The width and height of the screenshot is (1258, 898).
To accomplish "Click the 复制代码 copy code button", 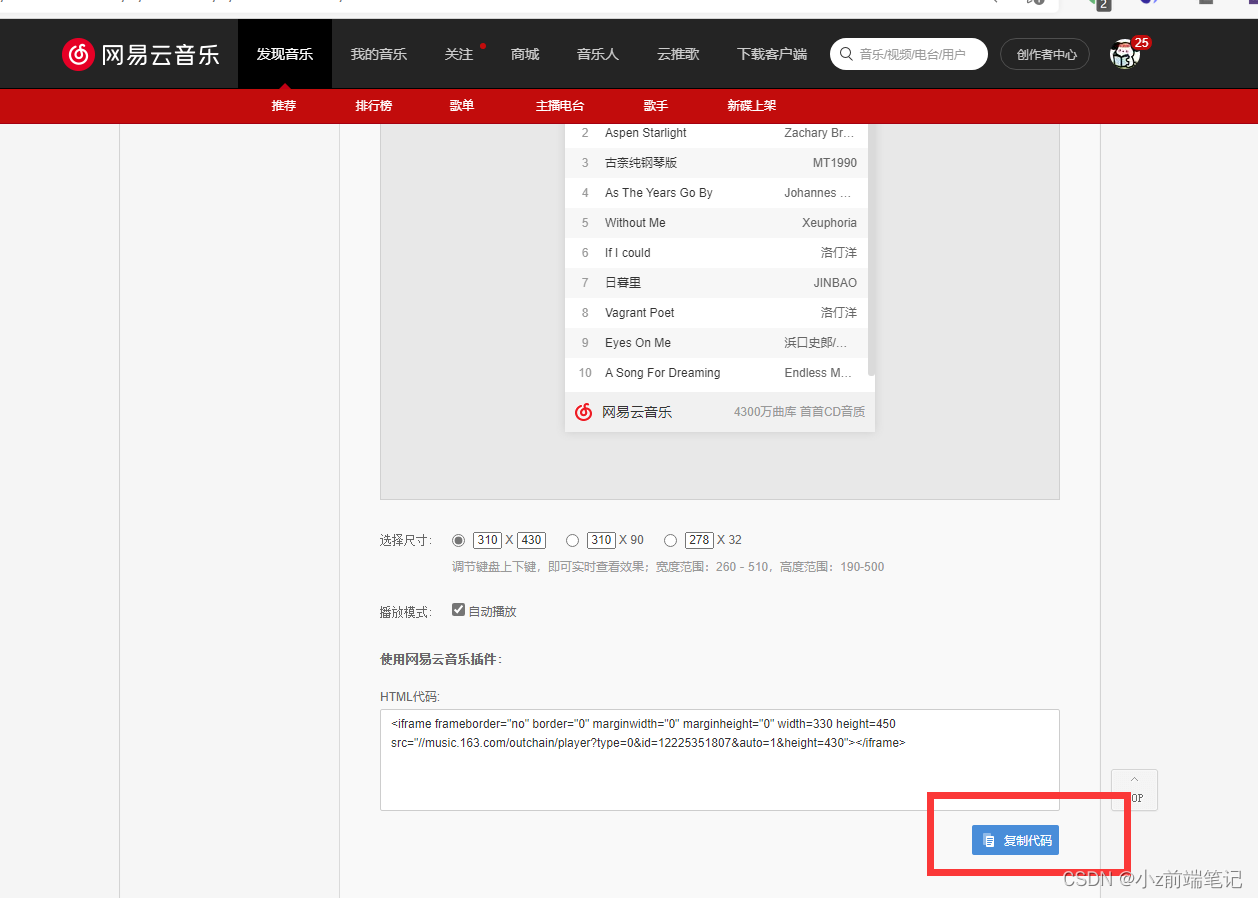I will click(1015, 840).
